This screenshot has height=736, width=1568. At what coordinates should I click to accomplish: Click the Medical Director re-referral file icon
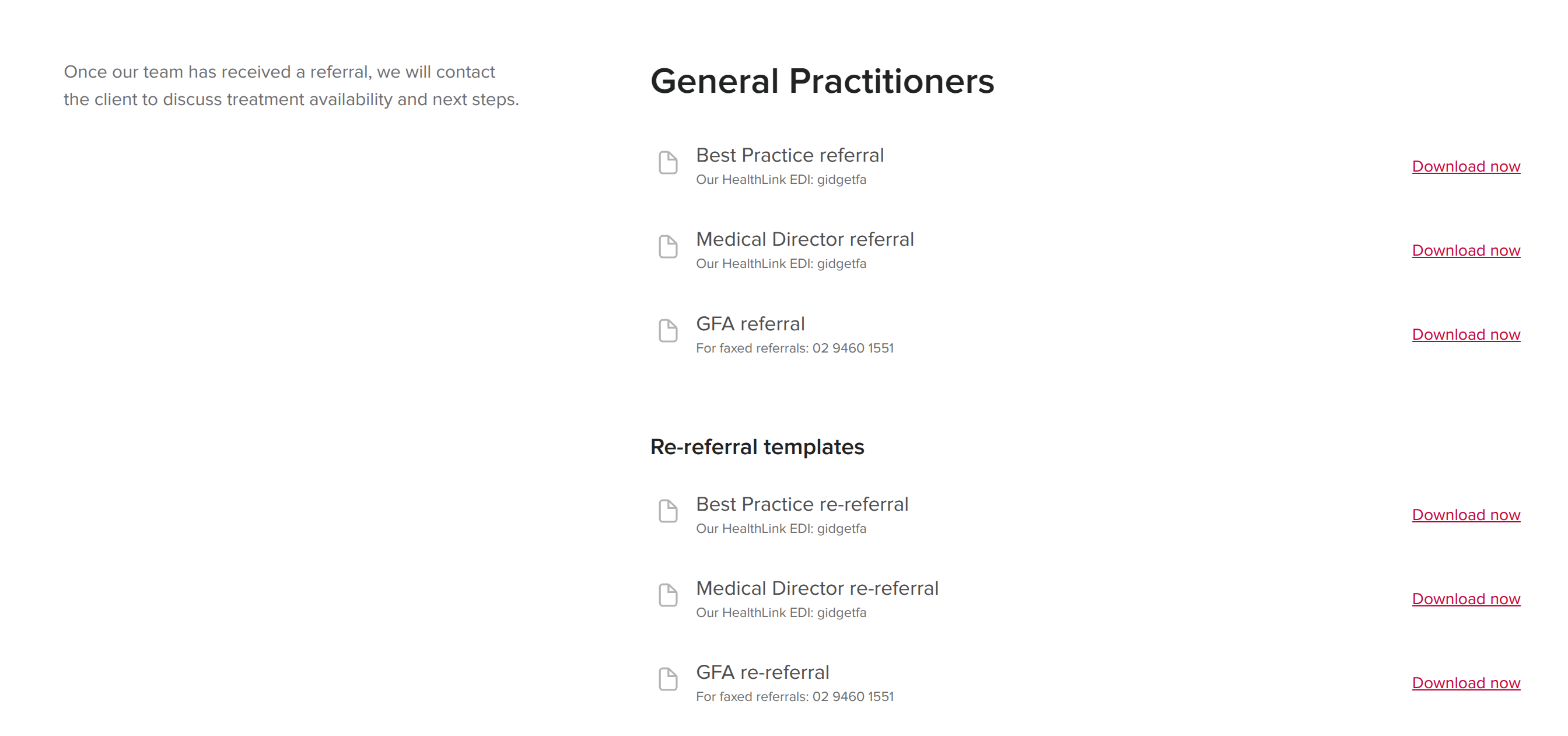tap(668, 595)
